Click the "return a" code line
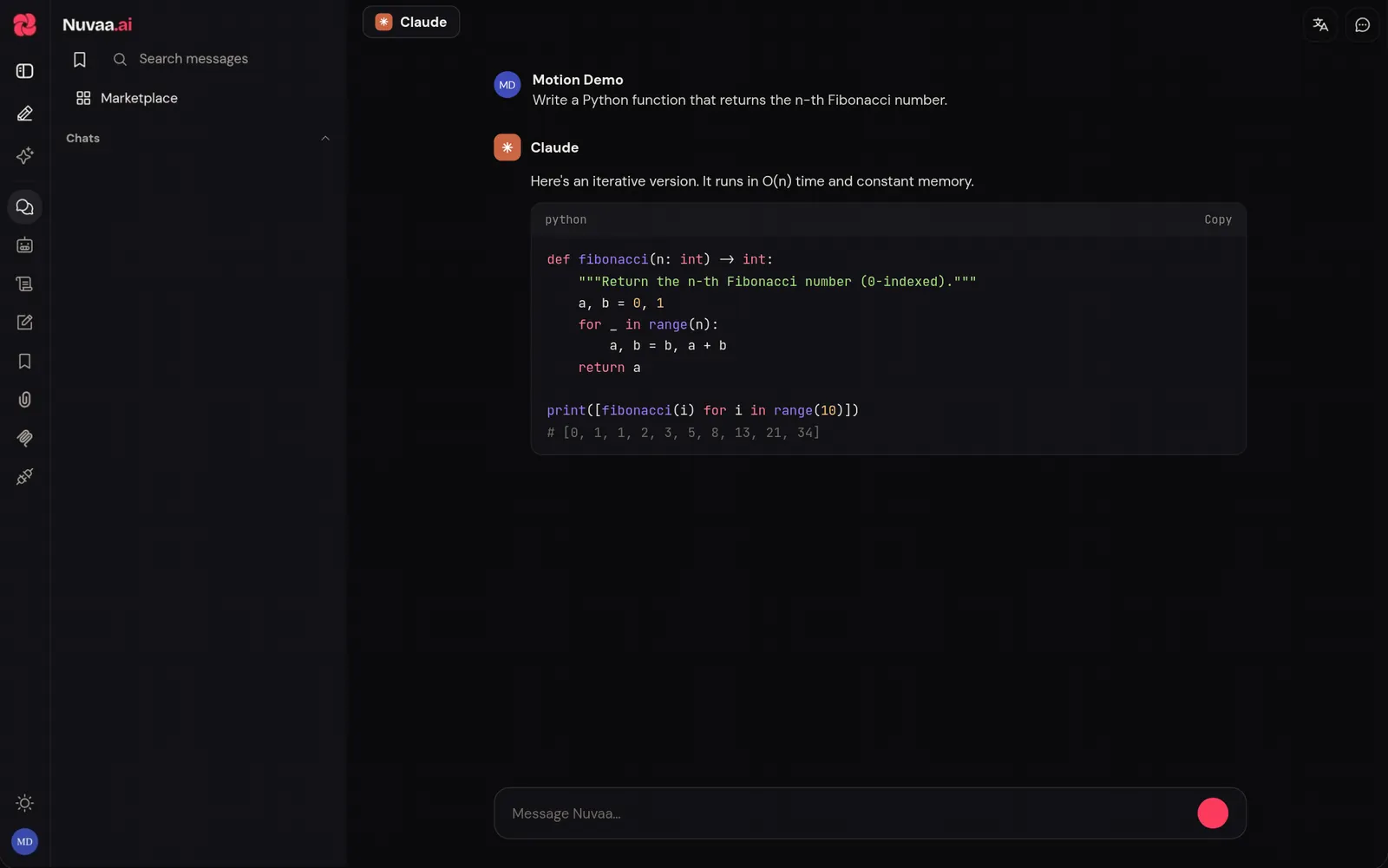This screenshot has width=1388, height=868. point(610,368)
